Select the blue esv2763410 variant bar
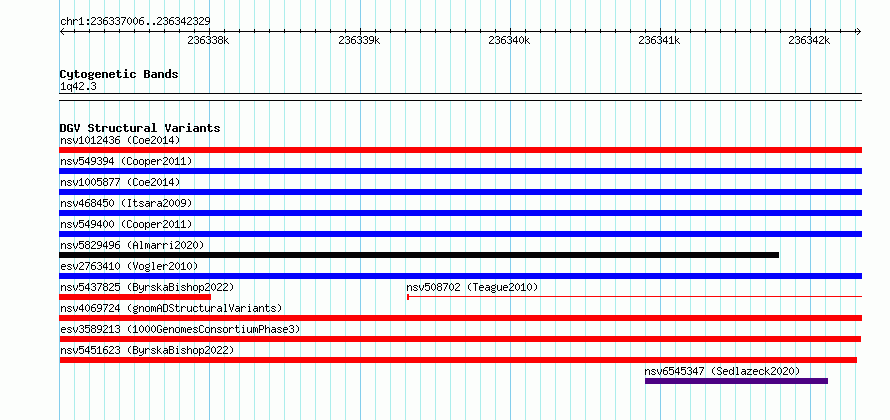This screenshot has height=420, width=890. (460, 276)
